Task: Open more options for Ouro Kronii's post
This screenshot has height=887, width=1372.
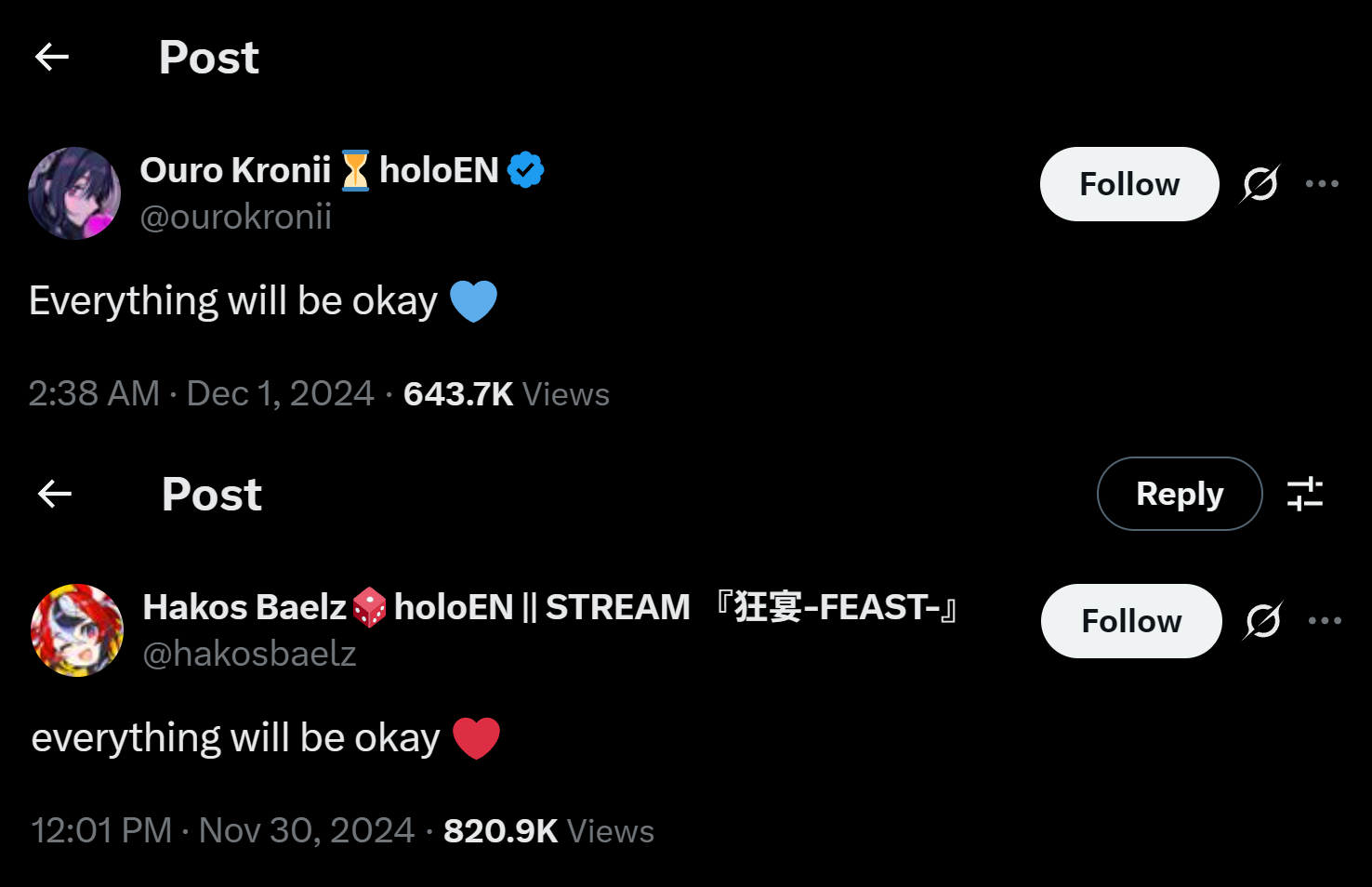Action: (1322, 184)
